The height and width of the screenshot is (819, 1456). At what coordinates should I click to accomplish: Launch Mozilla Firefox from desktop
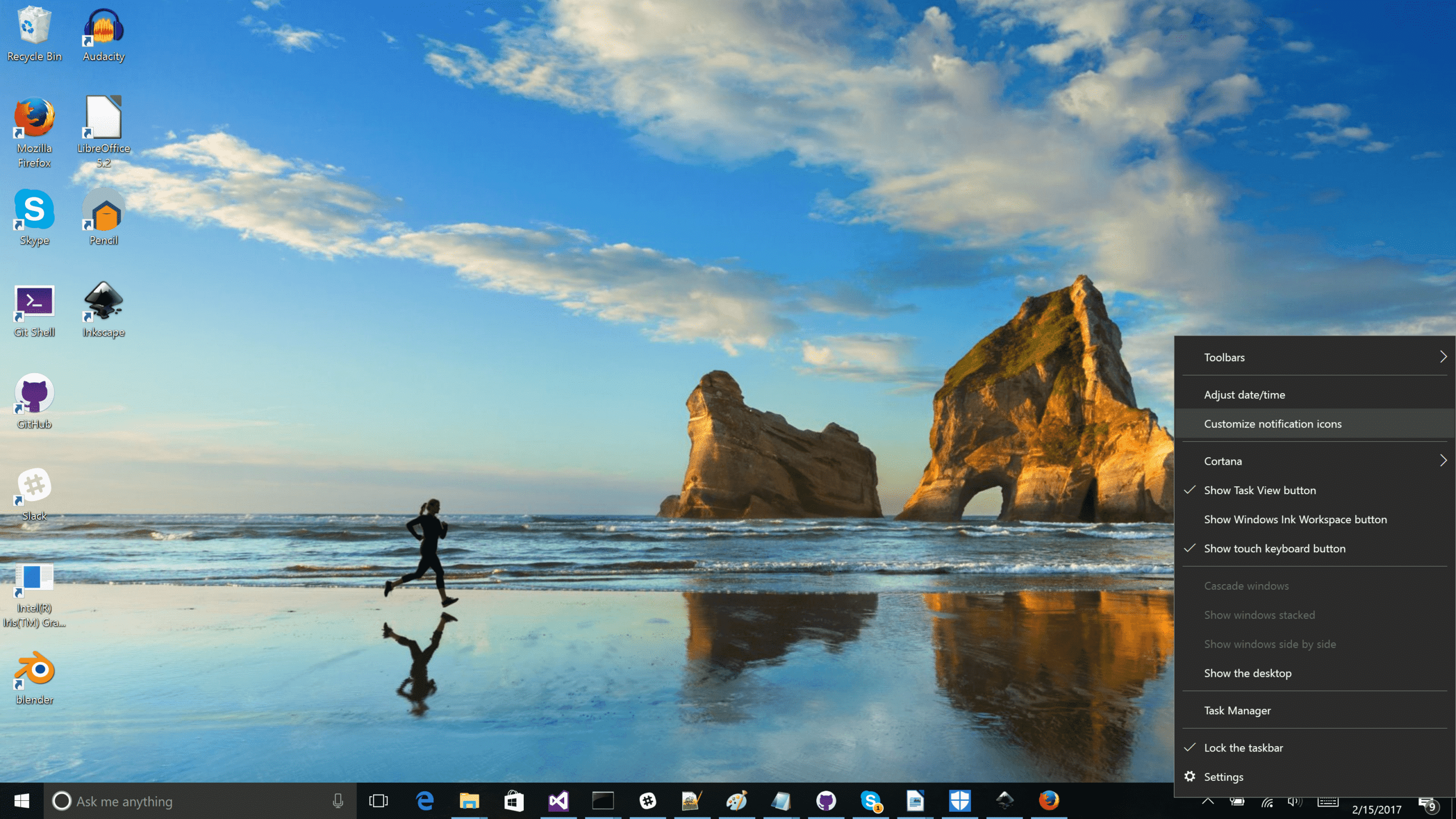click(x=34, y=121)
